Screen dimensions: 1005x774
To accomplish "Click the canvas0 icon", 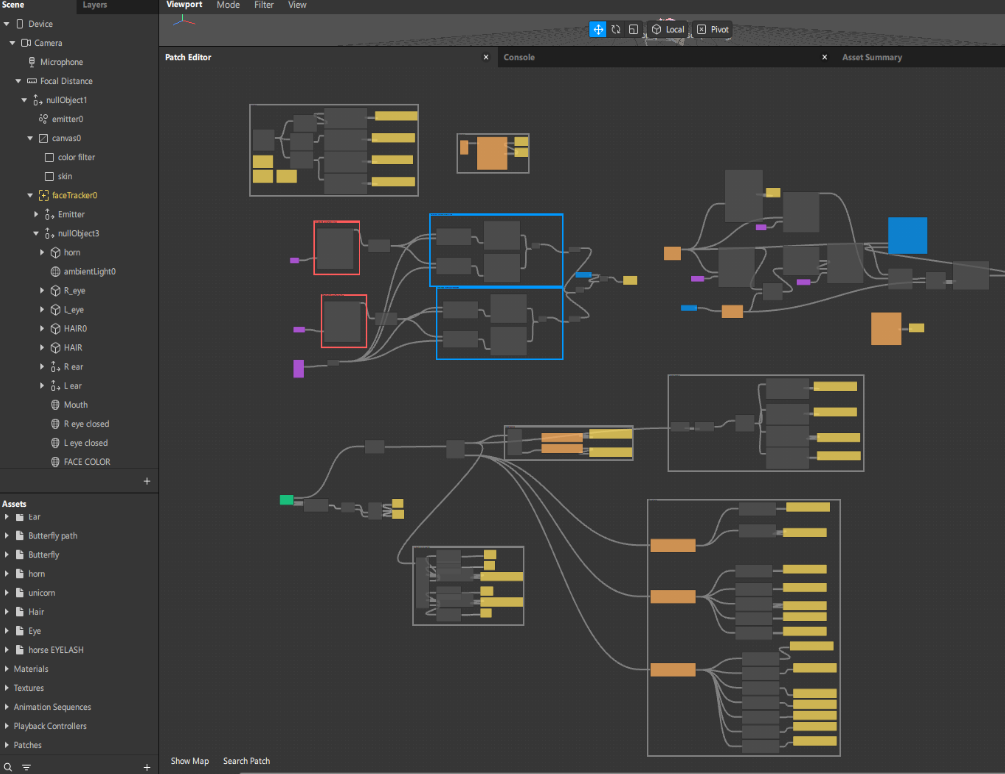I will click(44, 138).
